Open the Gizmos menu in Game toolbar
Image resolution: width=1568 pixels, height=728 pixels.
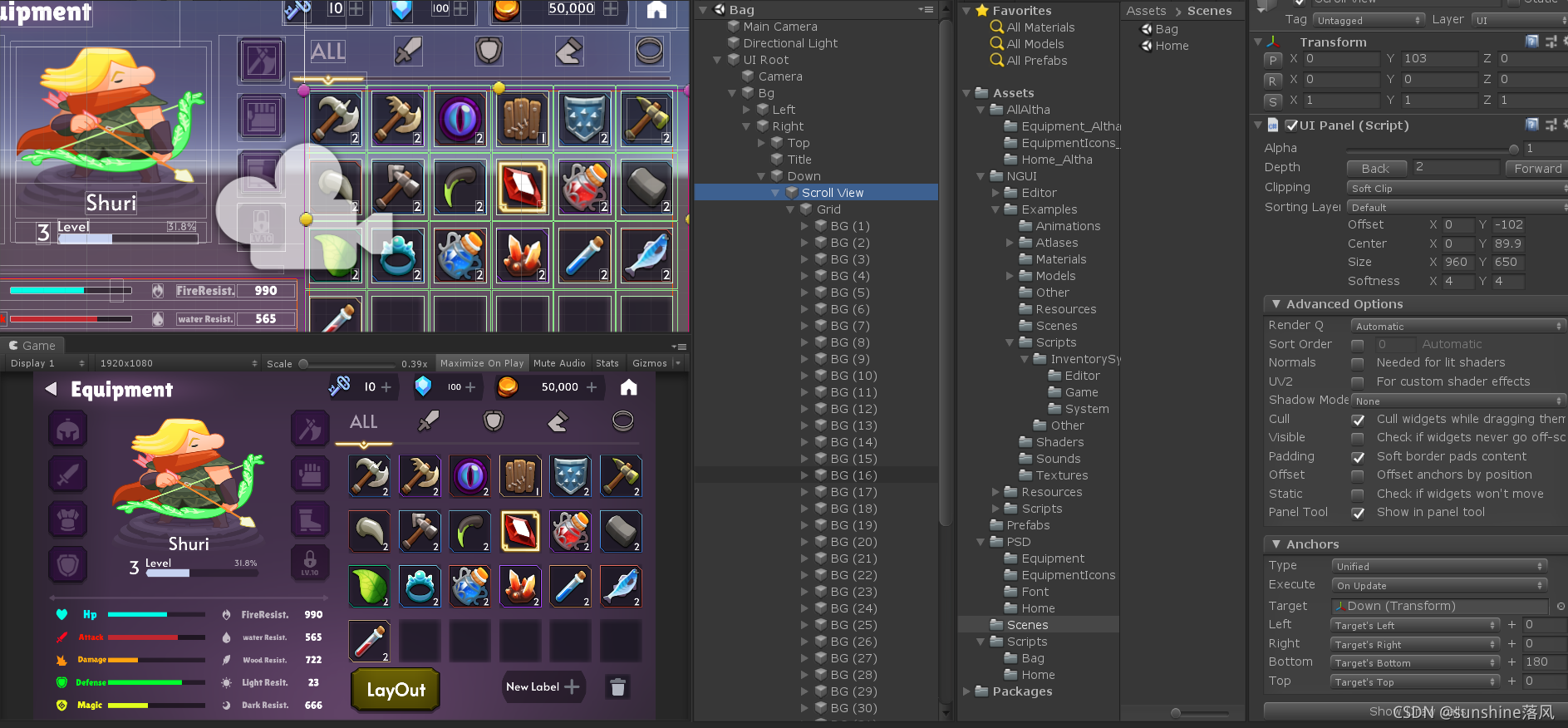pos(655,363)
